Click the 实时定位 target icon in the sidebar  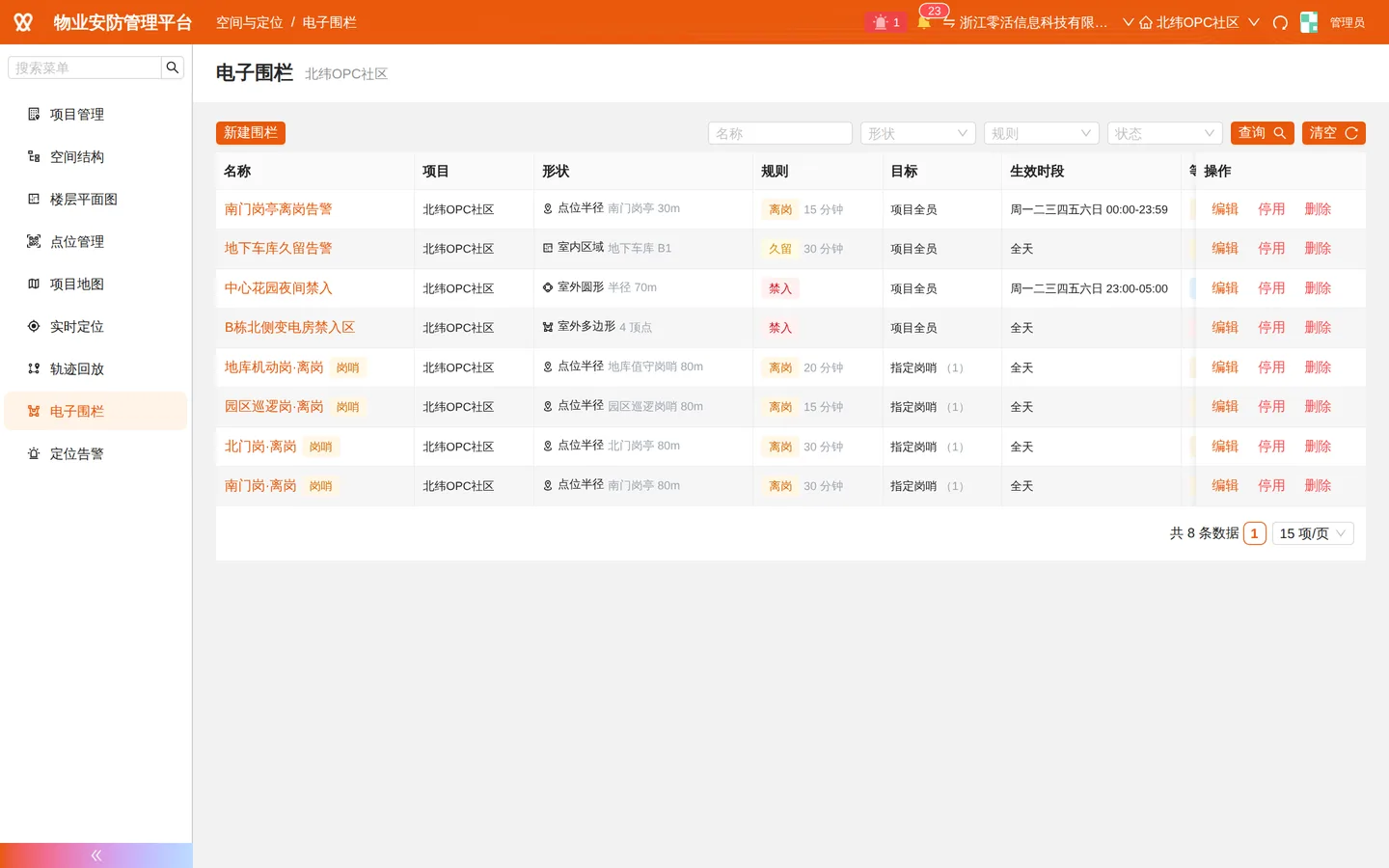pyautogui.click(x=34, y=326)
